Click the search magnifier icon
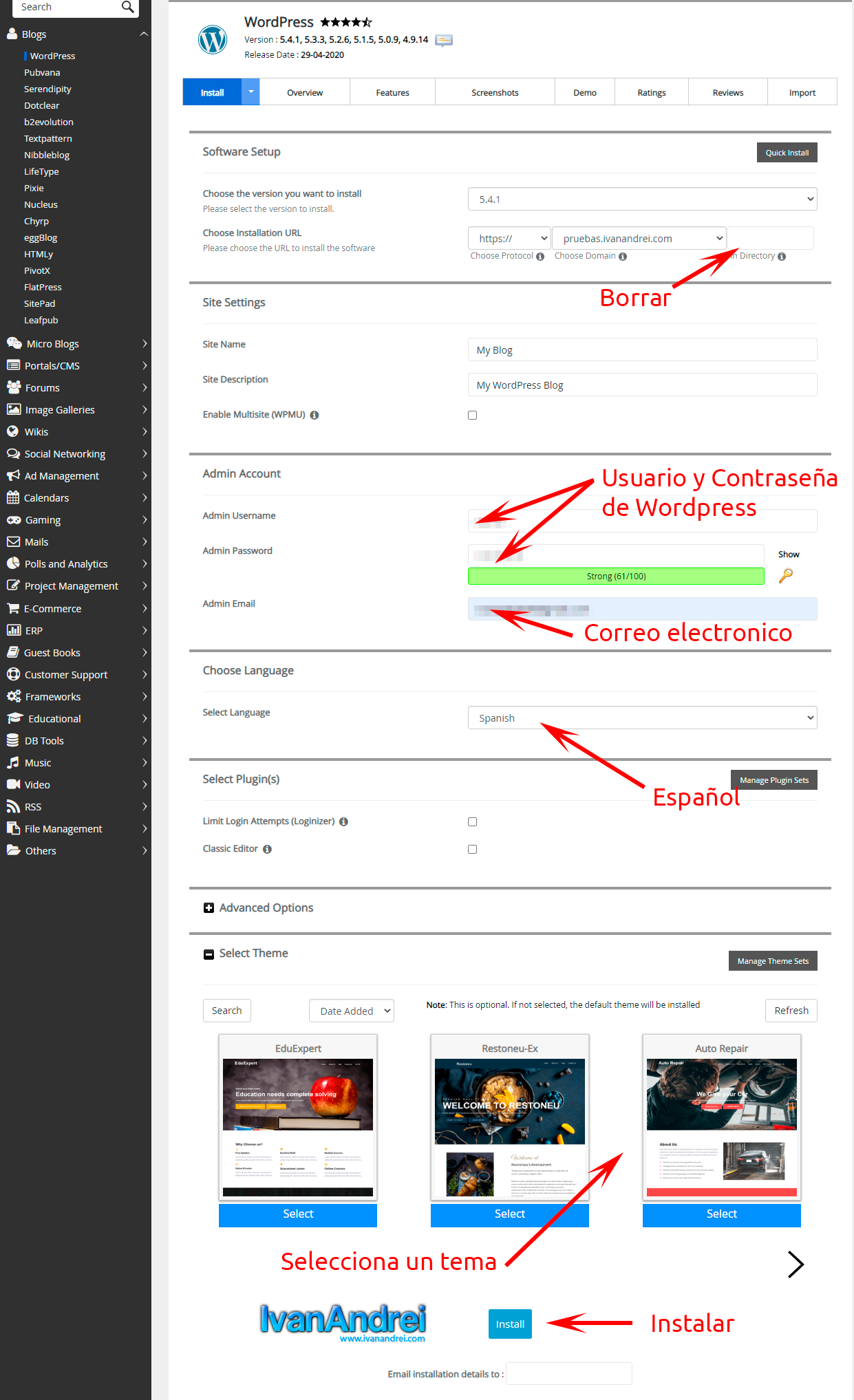Viewport: 854px width, 1400px height. [x=127, y=7]
